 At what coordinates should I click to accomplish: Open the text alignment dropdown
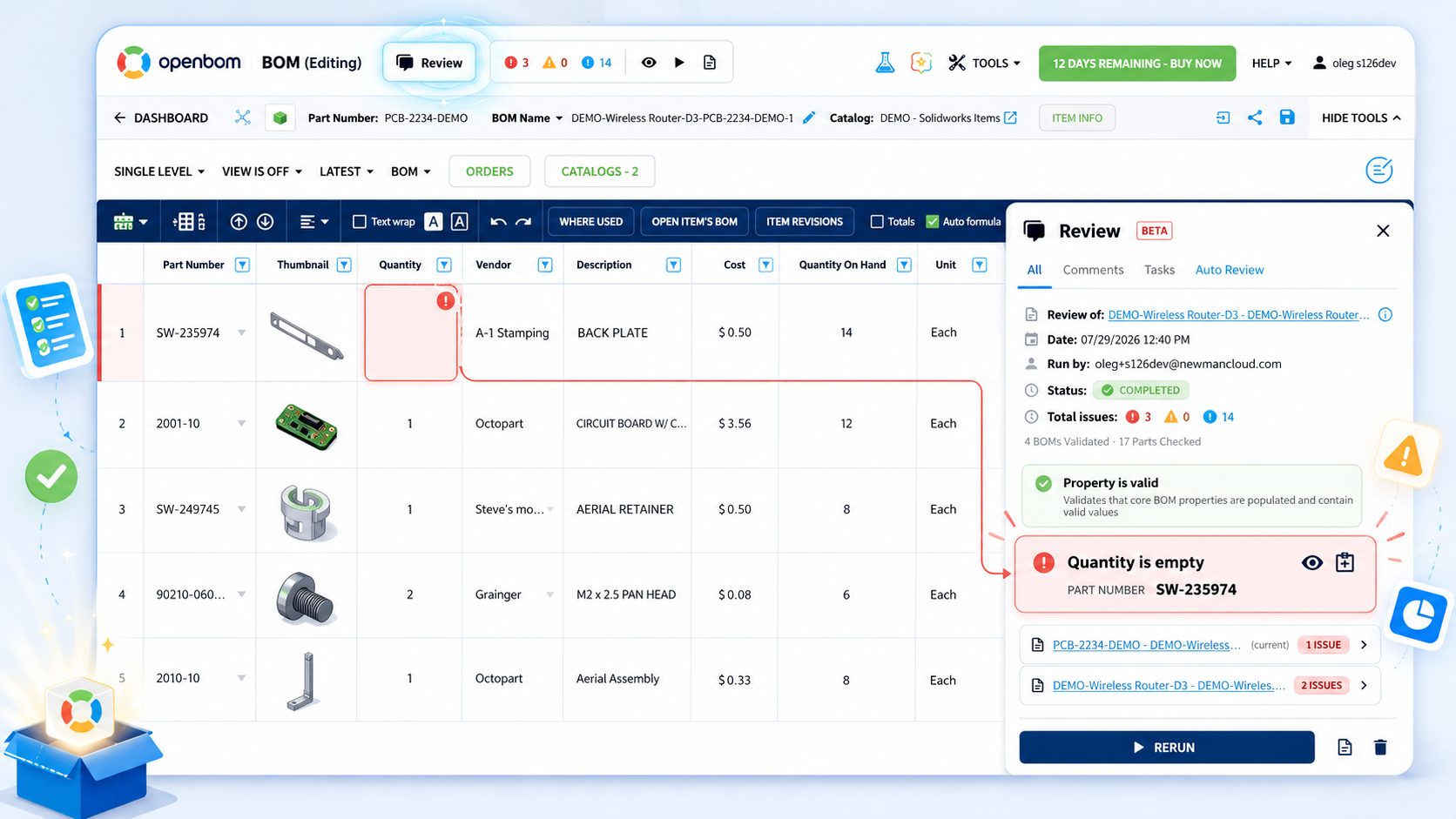(313, 222)
